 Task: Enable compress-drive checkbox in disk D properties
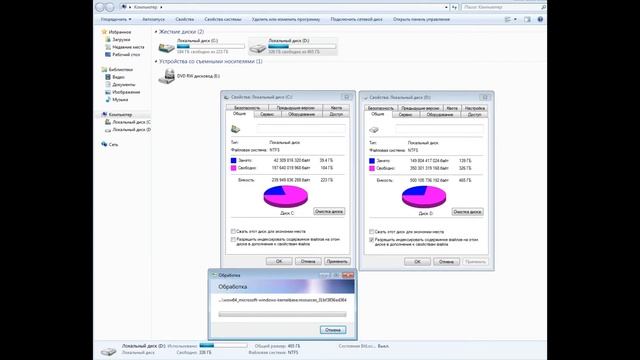(371, 232)
